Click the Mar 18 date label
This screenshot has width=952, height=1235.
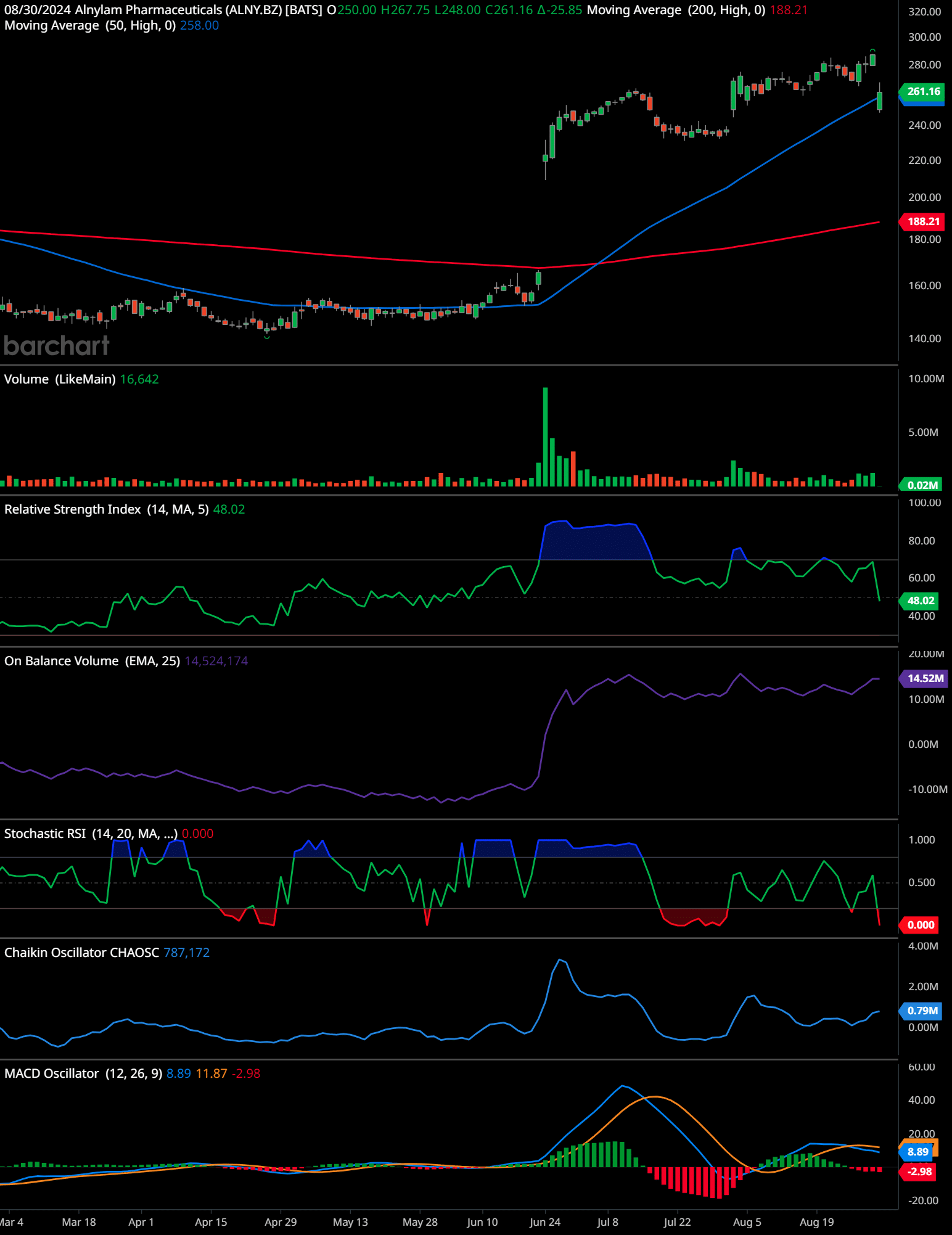point(79,1222)
